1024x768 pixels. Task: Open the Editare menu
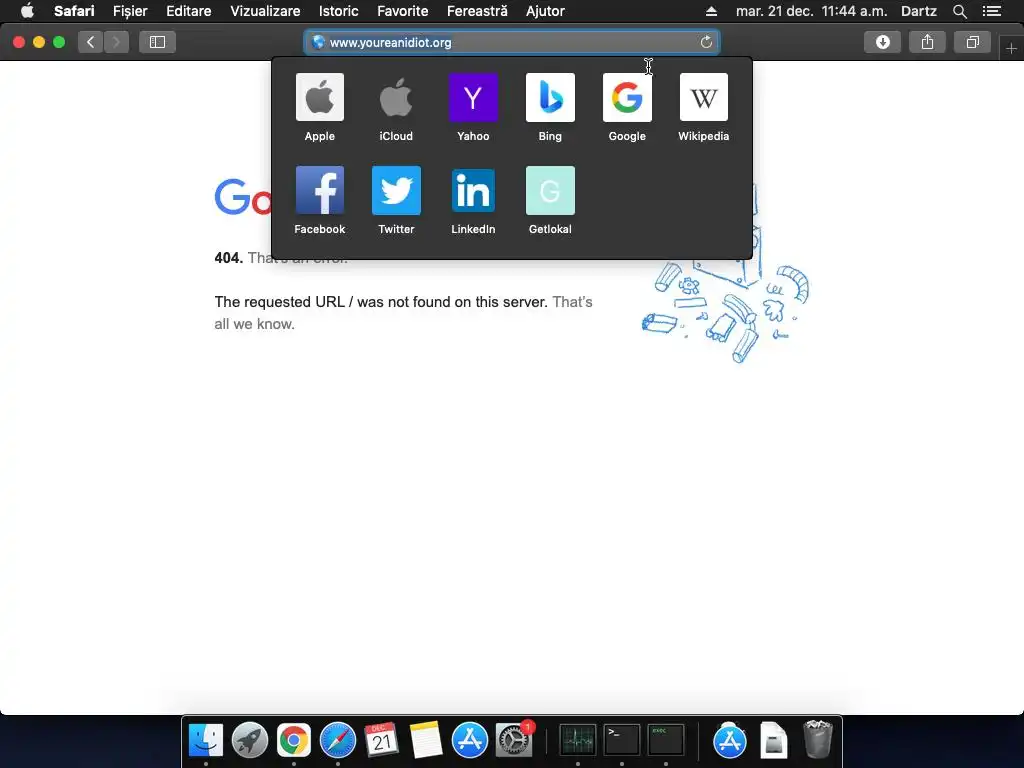(189, 11)
